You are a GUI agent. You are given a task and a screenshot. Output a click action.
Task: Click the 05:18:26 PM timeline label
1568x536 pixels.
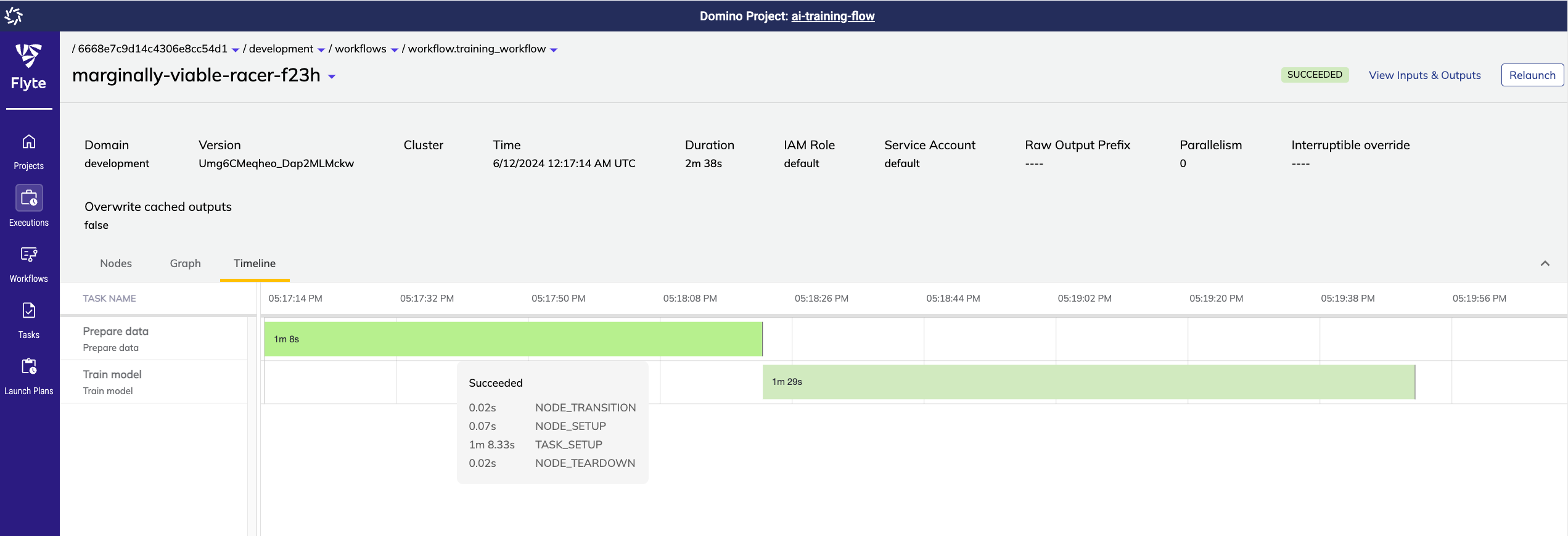(821, 299)
